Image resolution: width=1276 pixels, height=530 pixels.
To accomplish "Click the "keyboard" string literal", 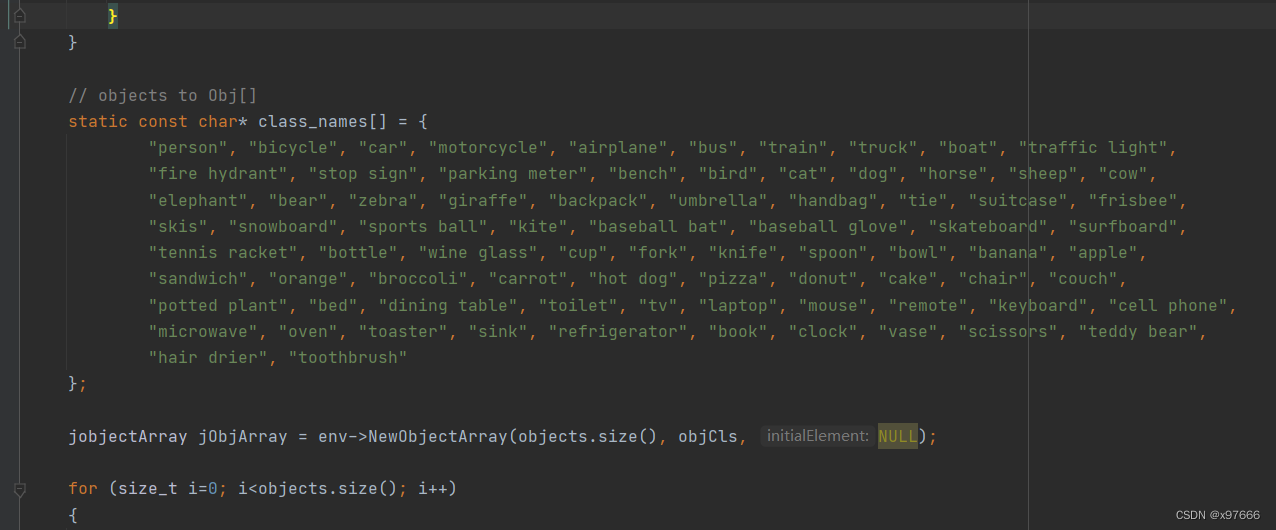I will point(1038,306).
